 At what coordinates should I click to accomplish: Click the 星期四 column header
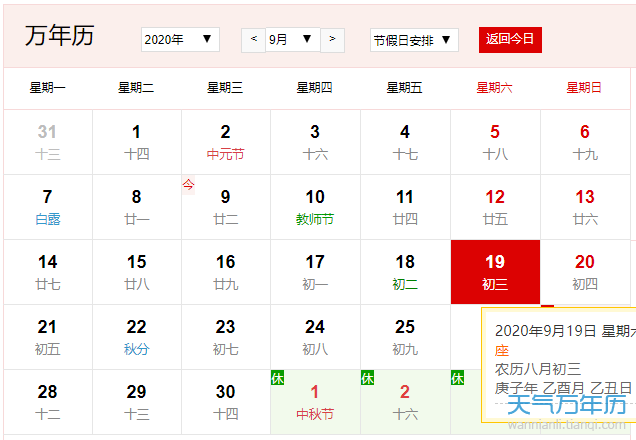pyautogui.click(x=315, y=88)
